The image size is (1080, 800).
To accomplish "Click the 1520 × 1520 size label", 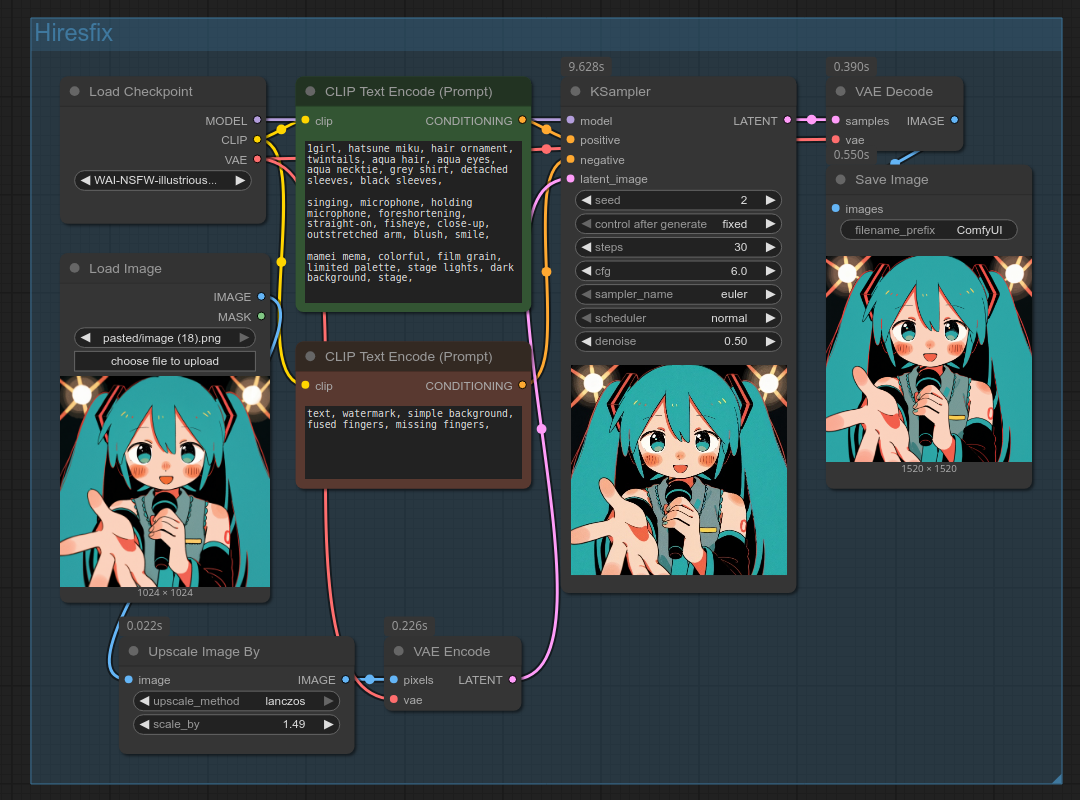I will [928, 469].
